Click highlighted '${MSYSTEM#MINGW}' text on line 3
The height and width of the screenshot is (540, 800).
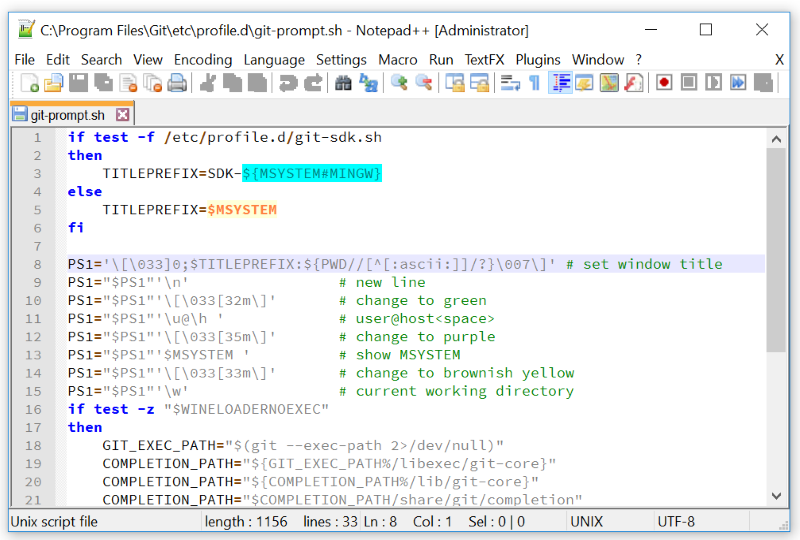click(x=312, y=174)
